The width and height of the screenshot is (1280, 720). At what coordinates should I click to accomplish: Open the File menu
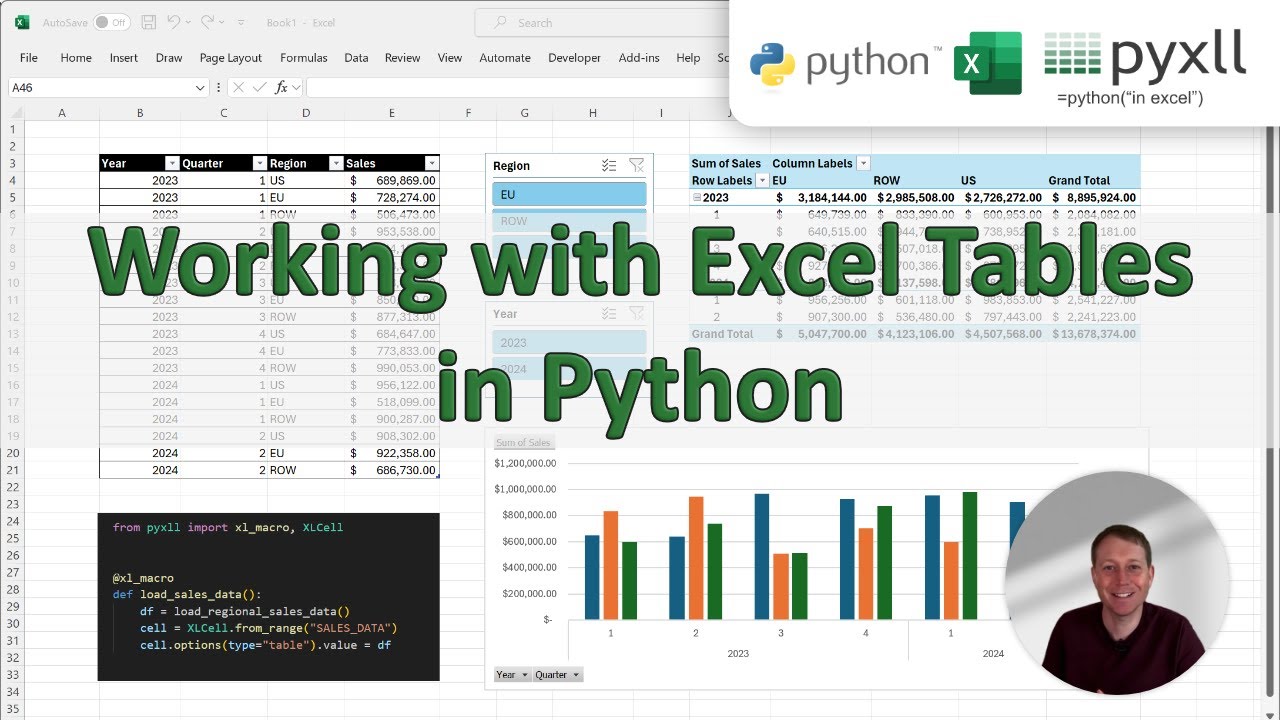point(29,58)
